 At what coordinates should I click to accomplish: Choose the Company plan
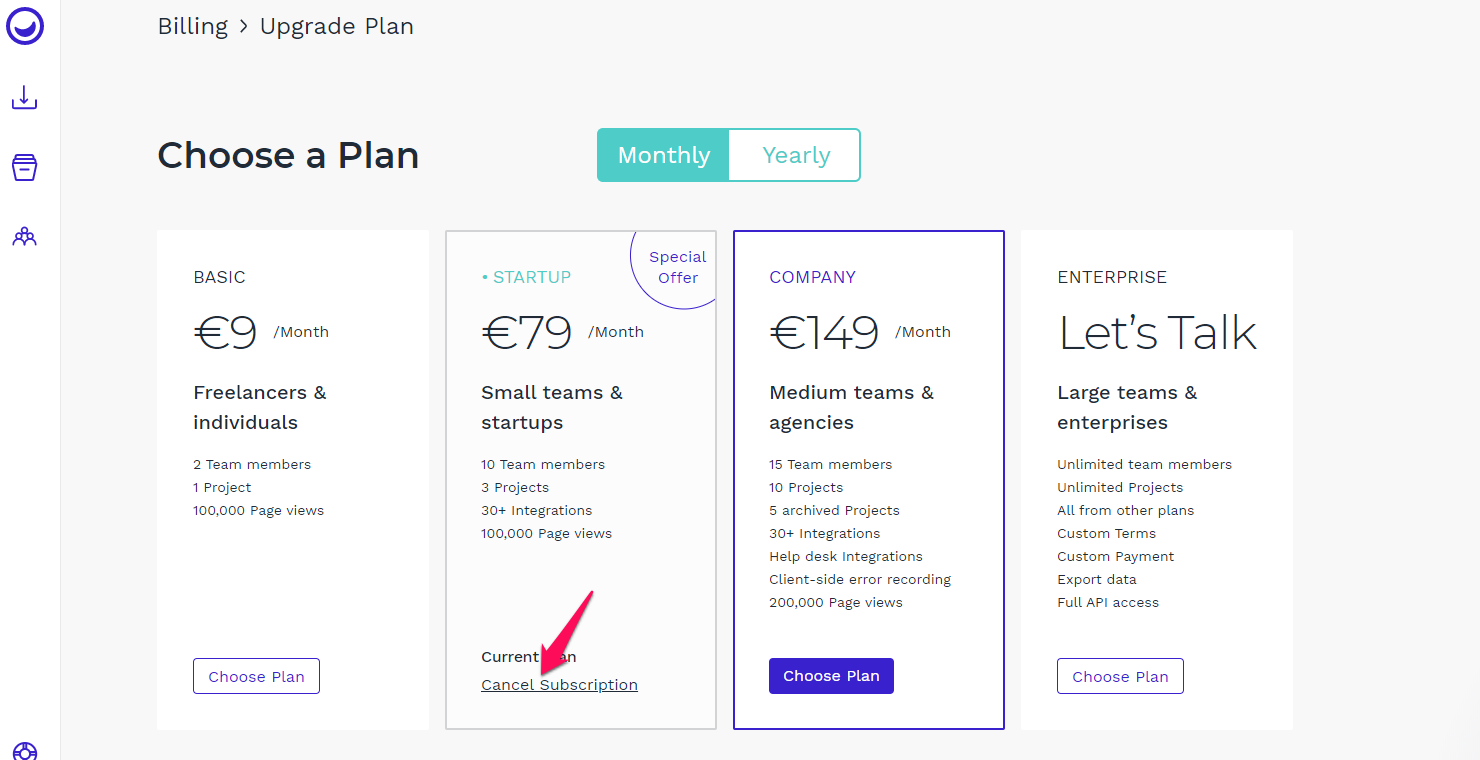click(x=831, y=676)
